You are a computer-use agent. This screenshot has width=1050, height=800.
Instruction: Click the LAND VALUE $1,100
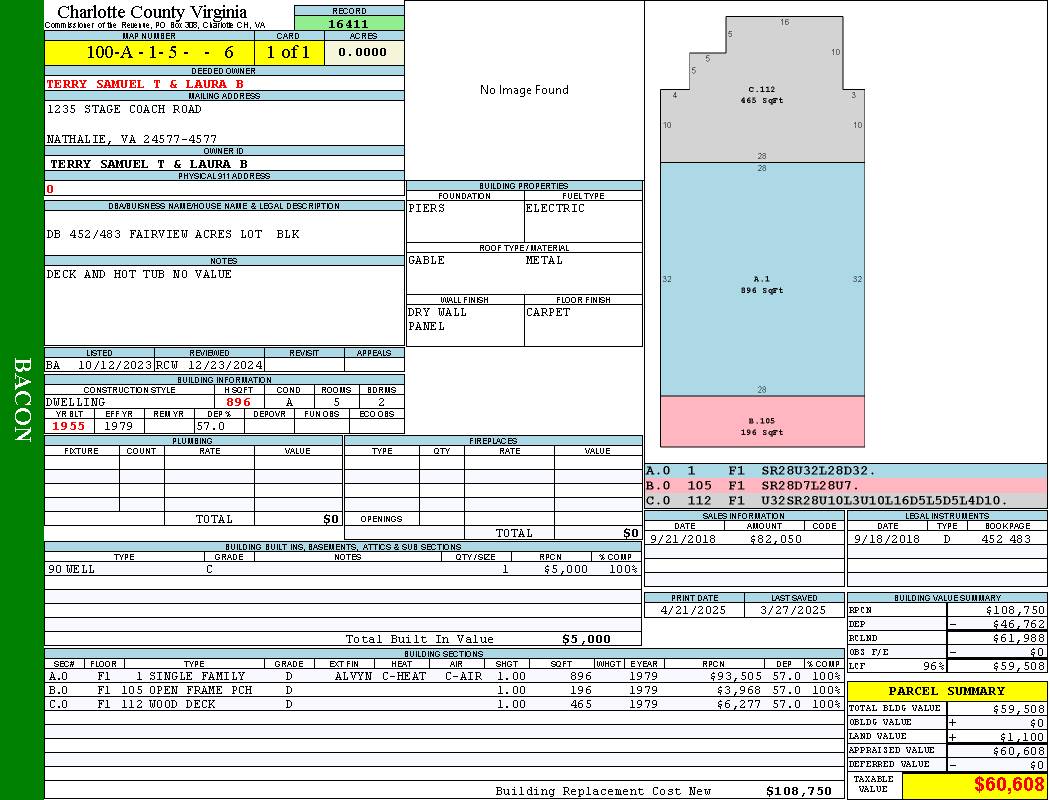click(x=1022, y=737)
